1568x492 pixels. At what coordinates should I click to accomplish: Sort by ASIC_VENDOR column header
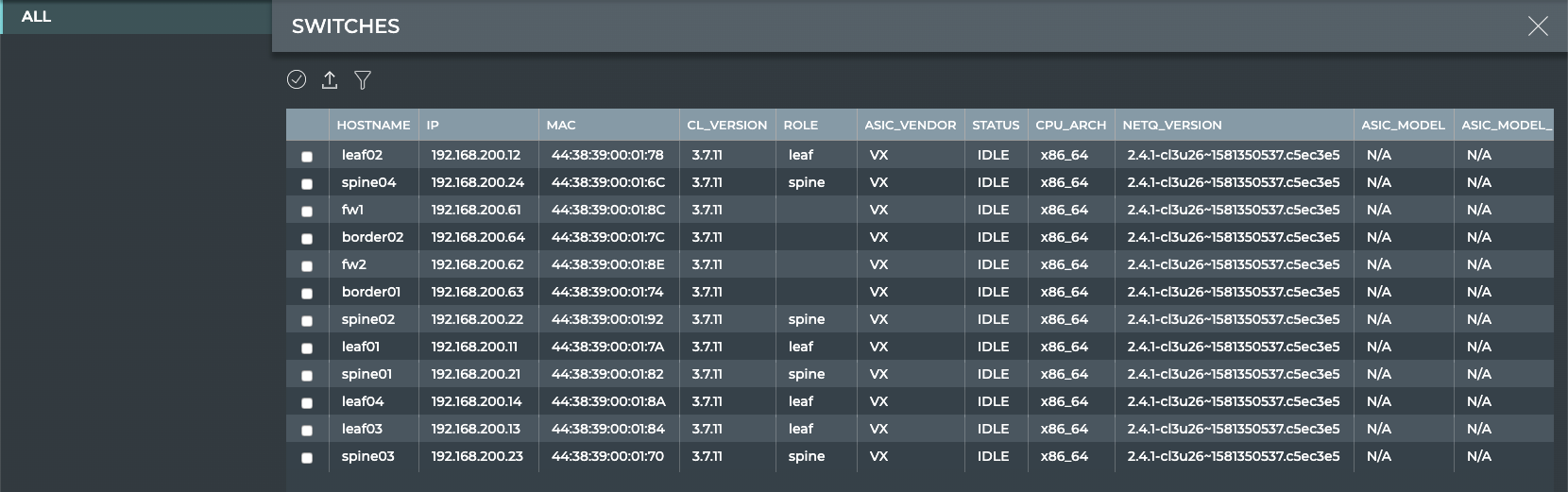[x=910, y=125]
